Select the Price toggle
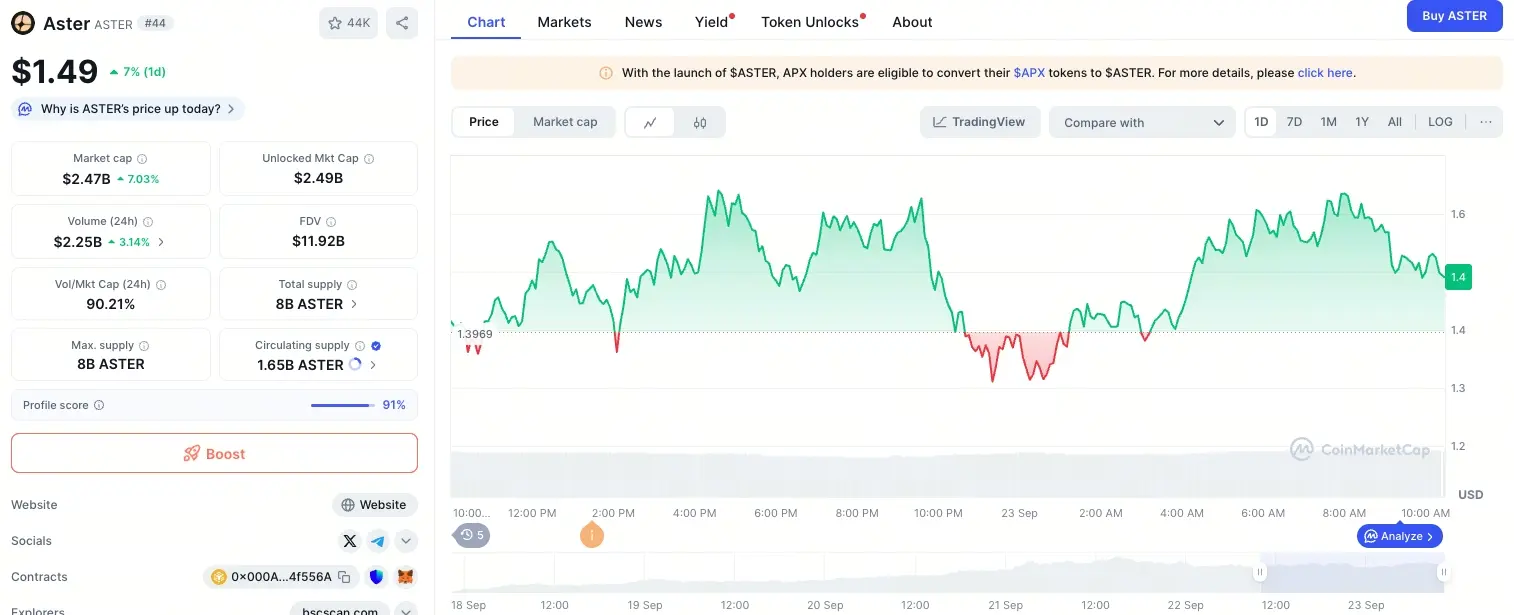 click(484, 122)
